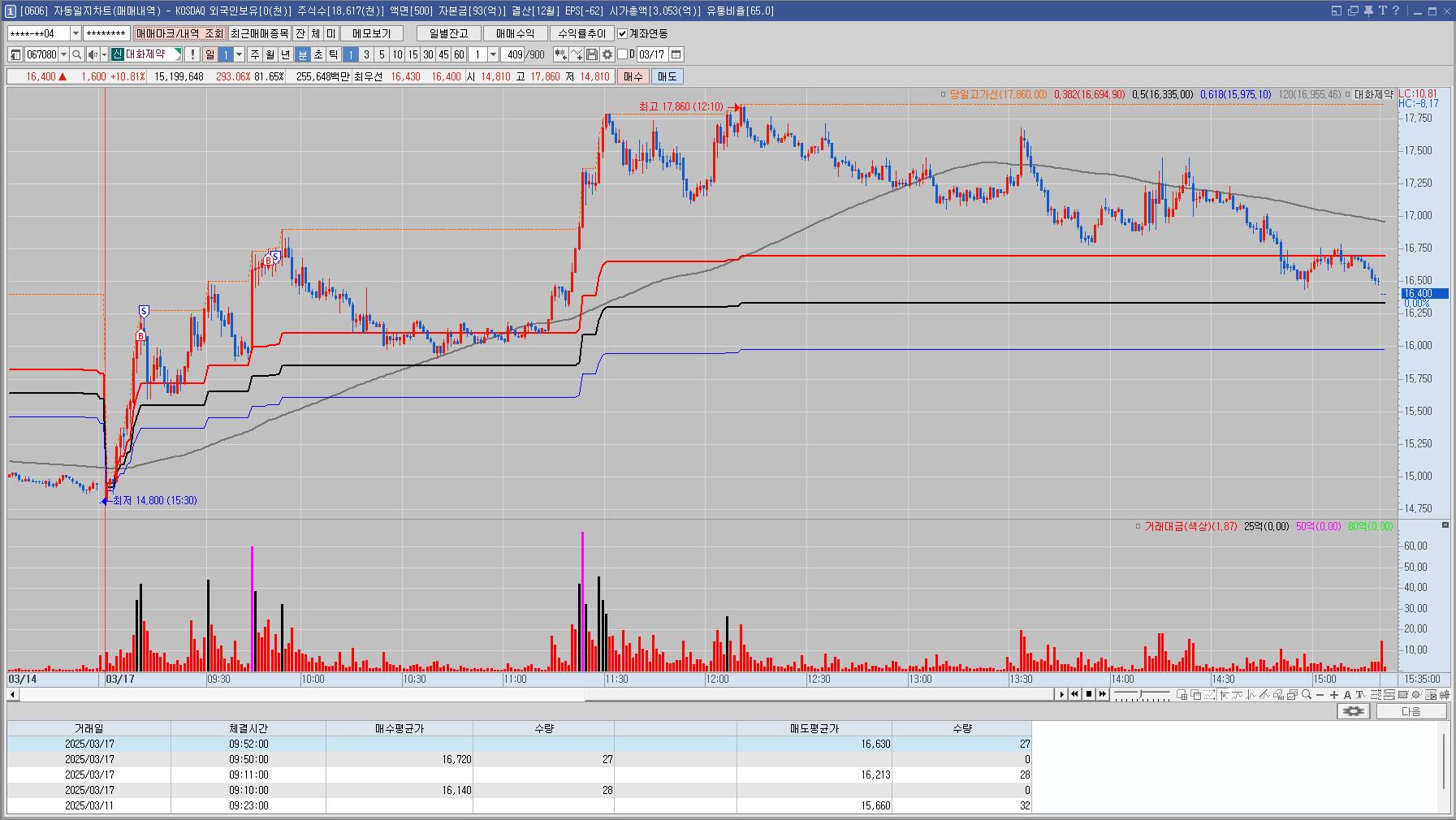
Task: Click the question mark help icon
Action: (1396, 11)
